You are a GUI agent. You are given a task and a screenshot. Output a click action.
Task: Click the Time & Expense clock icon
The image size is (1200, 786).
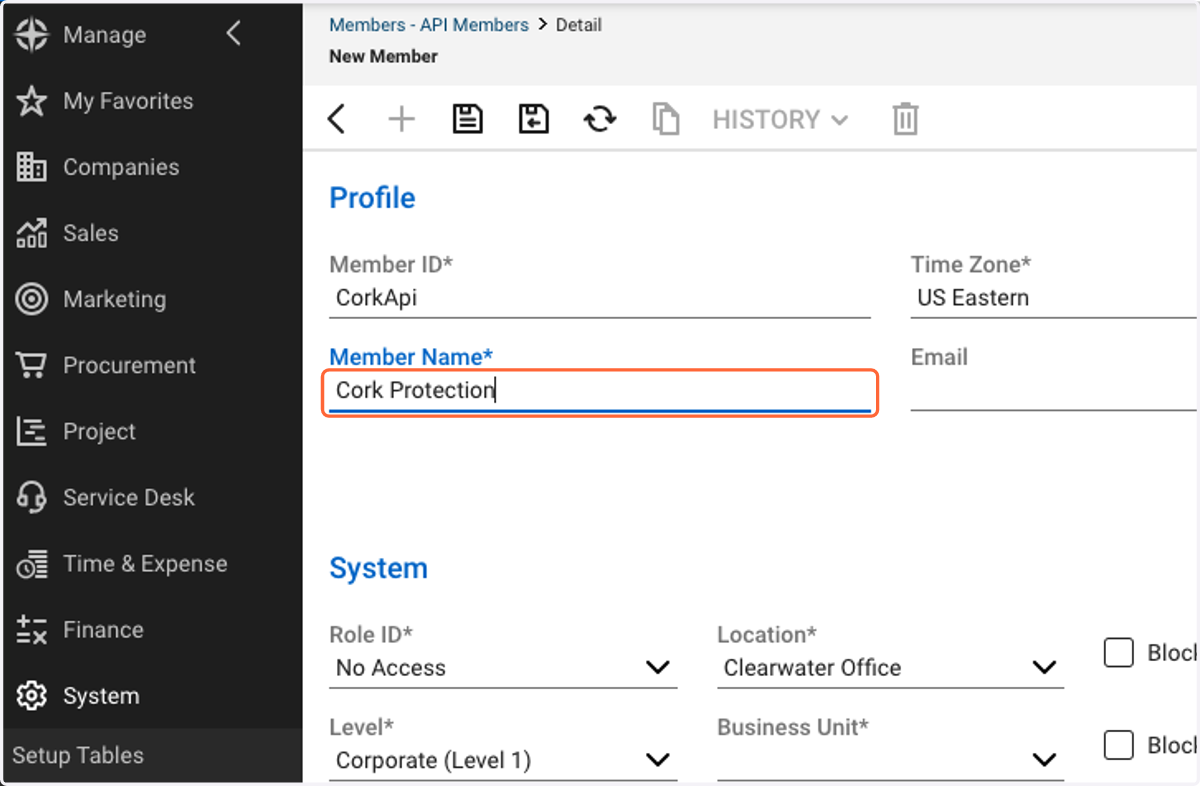coord(32,563)
